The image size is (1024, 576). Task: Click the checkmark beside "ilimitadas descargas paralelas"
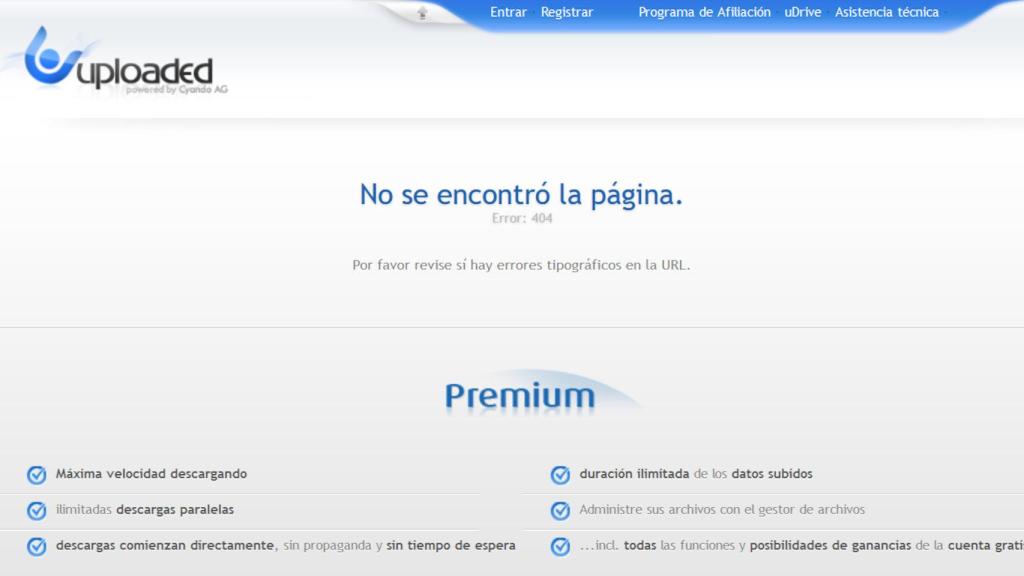[x=34, y=509]
